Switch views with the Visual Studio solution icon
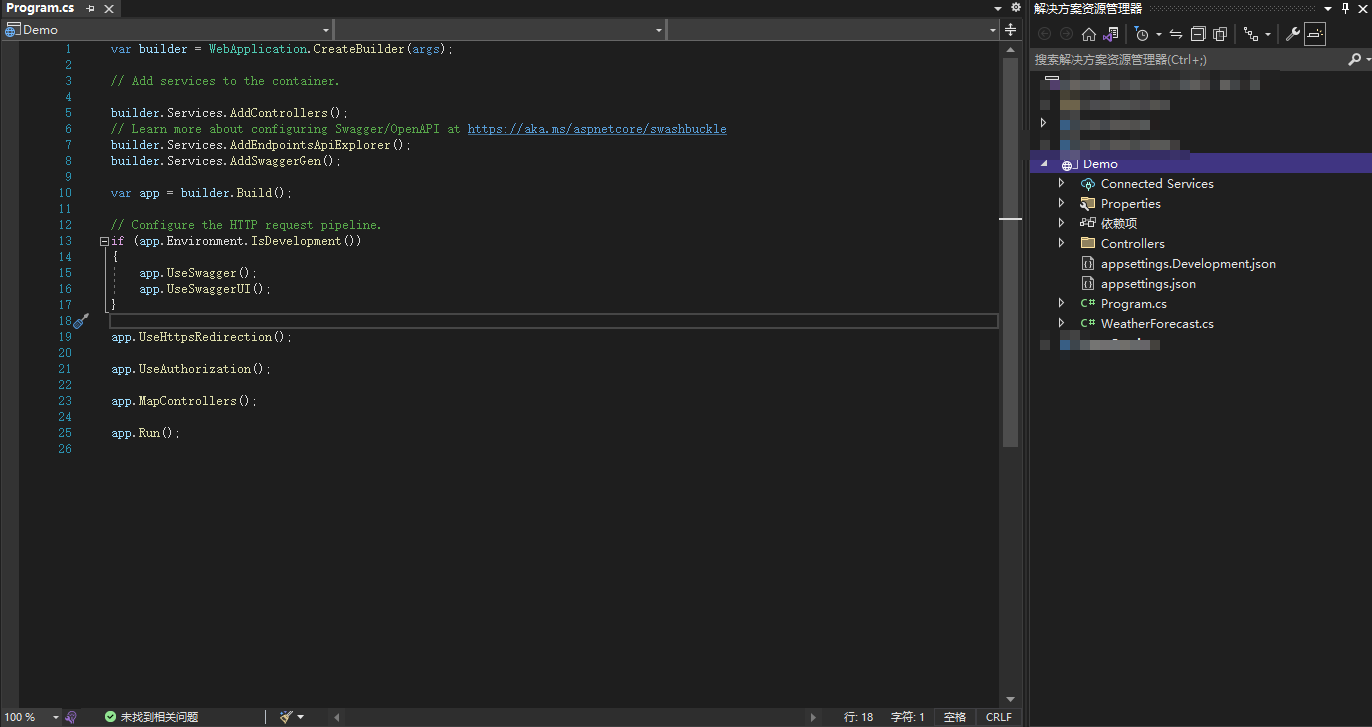The height and width of the screenshot is (727, 1372). [1111, 34]
